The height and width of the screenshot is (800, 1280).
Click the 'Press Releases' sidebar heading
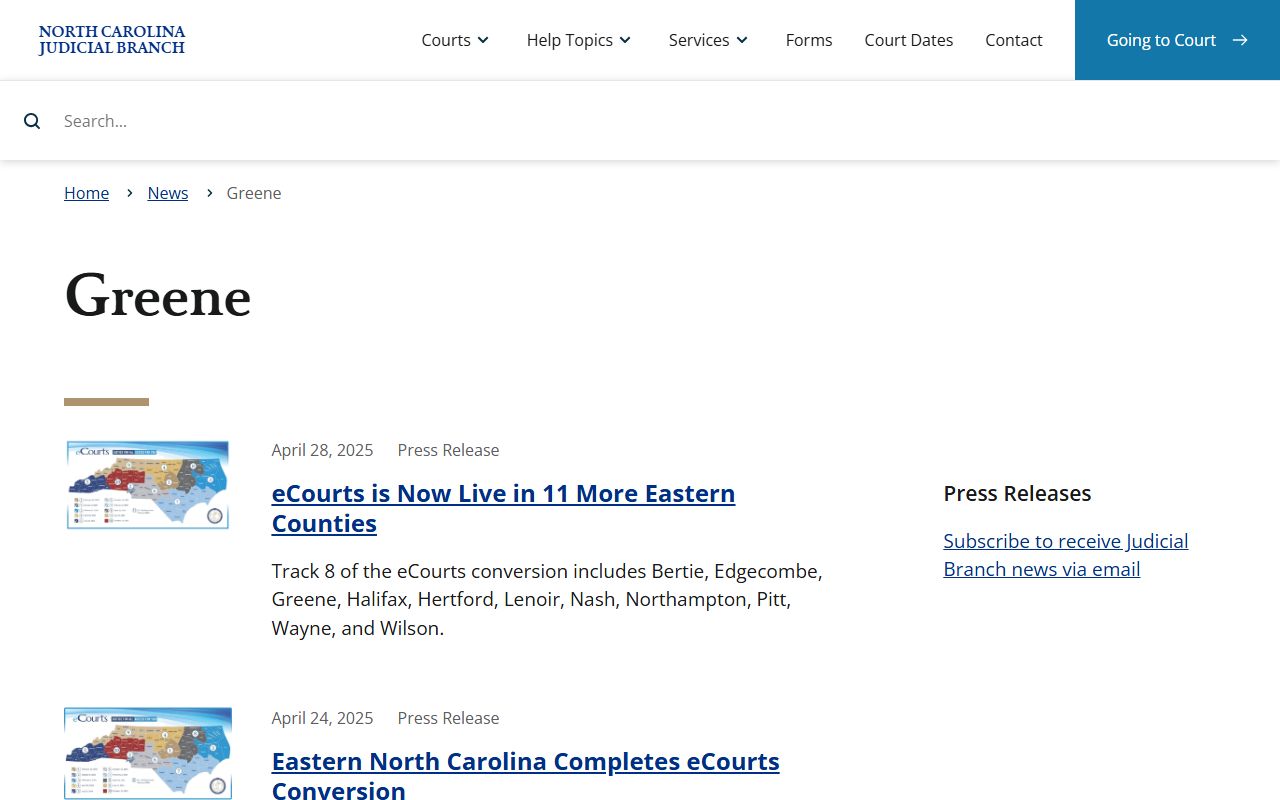[x=1017, y=493]
